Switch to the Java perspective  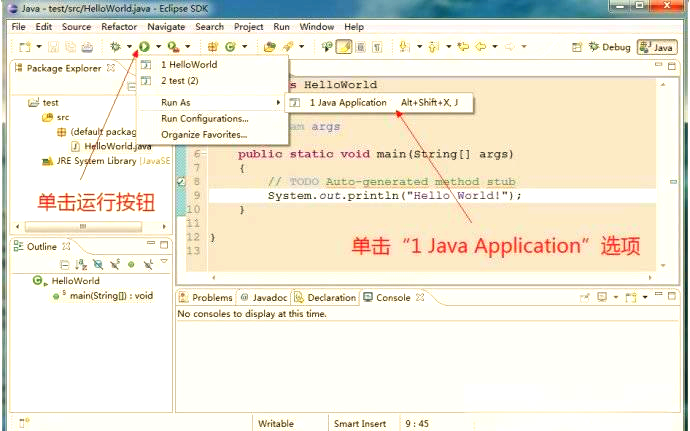(x=657, y=47)
